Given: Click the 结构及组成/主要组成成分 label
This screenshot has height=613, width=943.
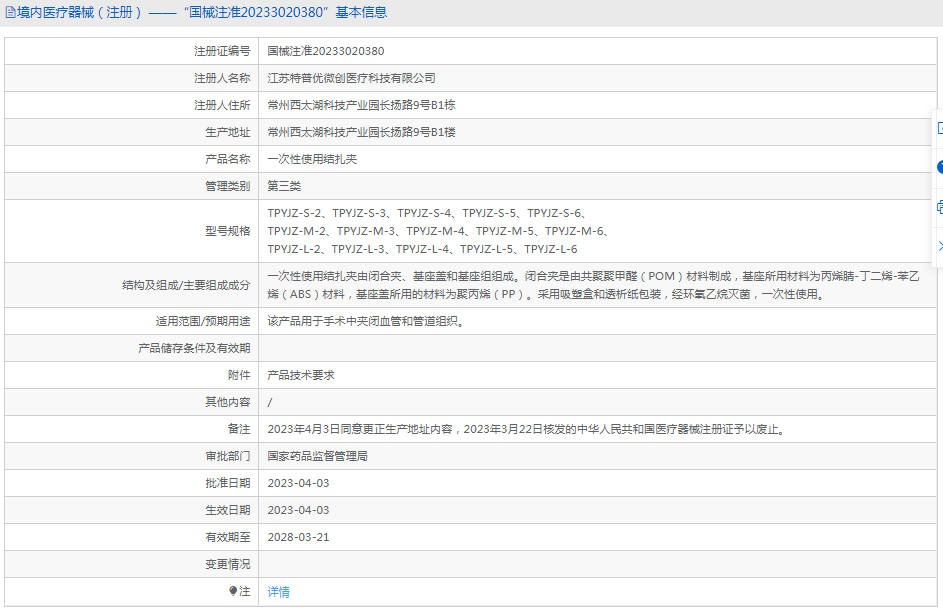Looking at the screenshot, I should (186, 285).
